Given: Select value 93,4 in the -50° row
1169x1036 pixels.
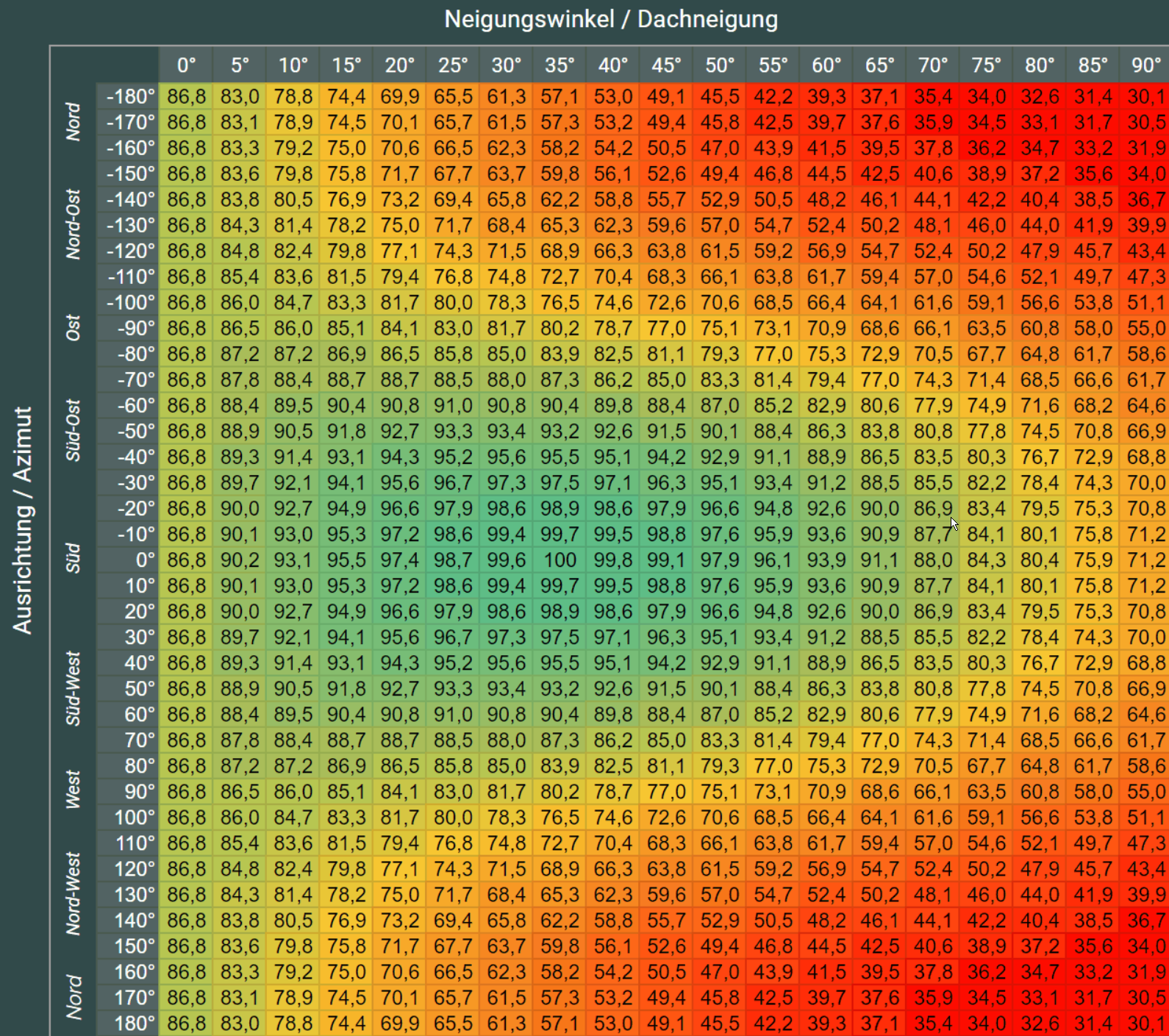Looking at the screenshot, I should click(506, 431).
